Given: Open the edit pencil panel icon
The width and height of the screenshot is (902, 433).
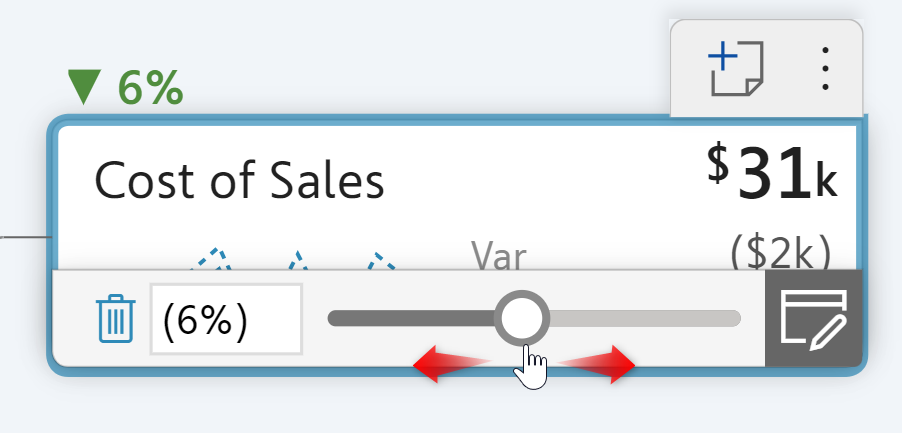Looking at the screenshot, I should pos(812,318).
